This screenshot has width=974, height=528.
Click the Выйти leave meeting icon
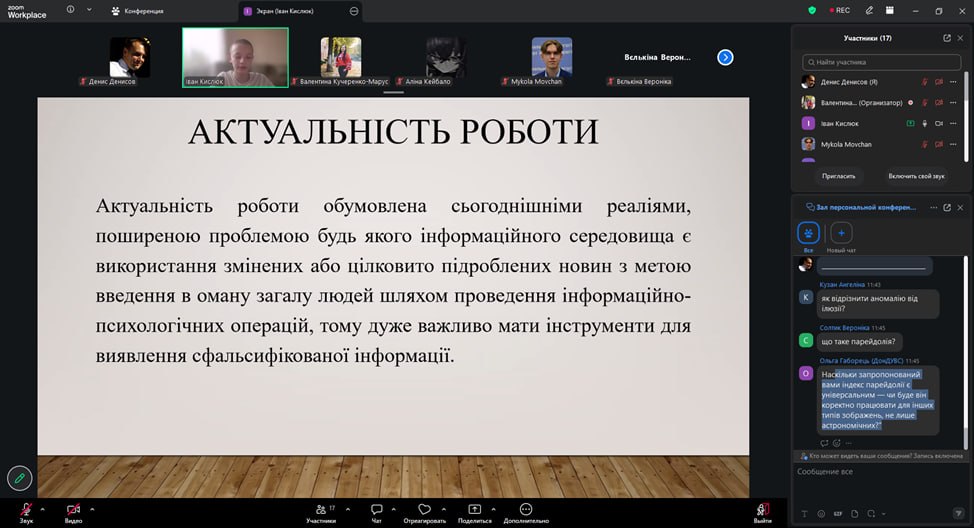coord(763,509)
